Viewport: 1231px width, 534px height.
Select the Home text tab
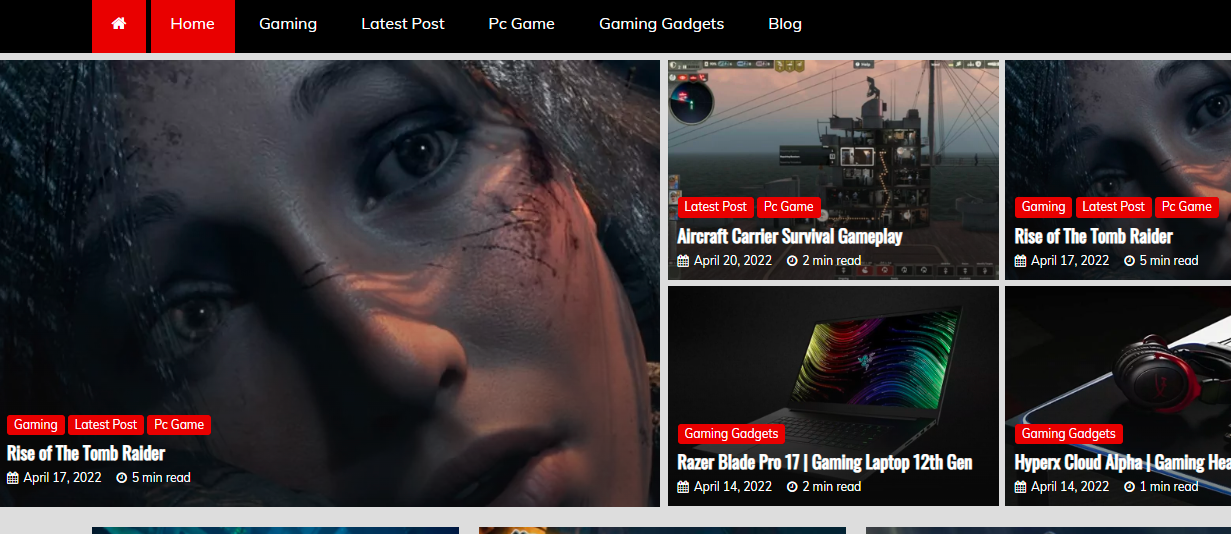192,24
